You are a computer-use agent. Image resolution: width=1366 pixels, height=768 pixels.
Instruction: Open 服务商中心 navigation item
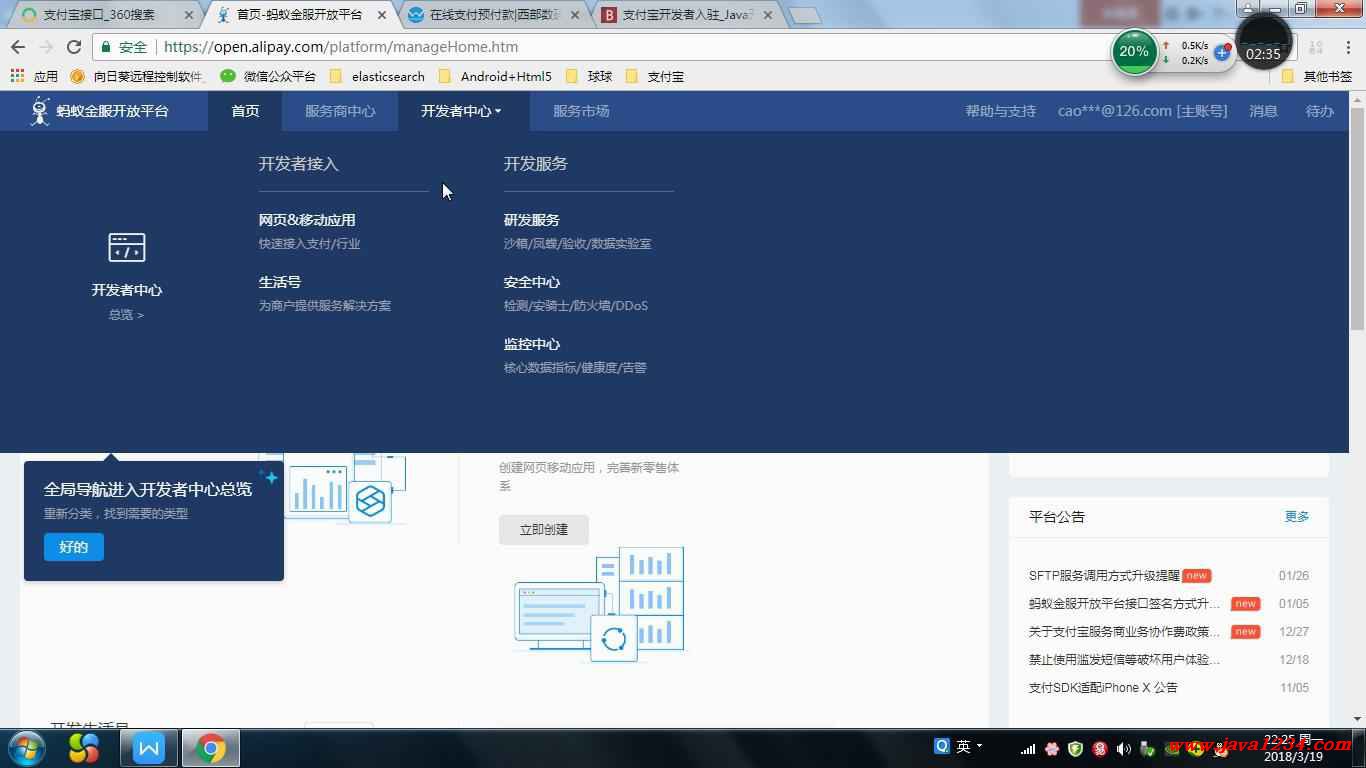(340, 111)
